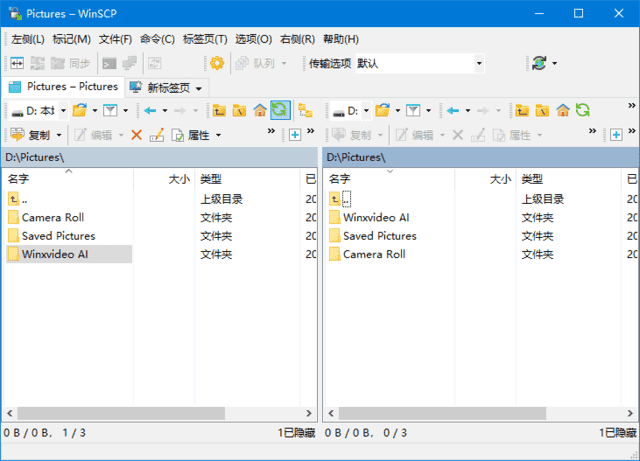Open the right panel folder bookmark icon
This screenshot has width=640, height=461.
click(x=382, y=111)
